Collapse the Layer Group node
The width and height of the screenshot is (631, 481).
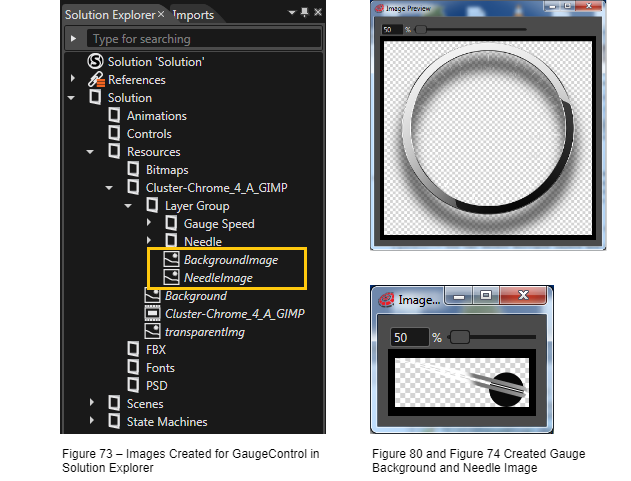coord(128,206)
